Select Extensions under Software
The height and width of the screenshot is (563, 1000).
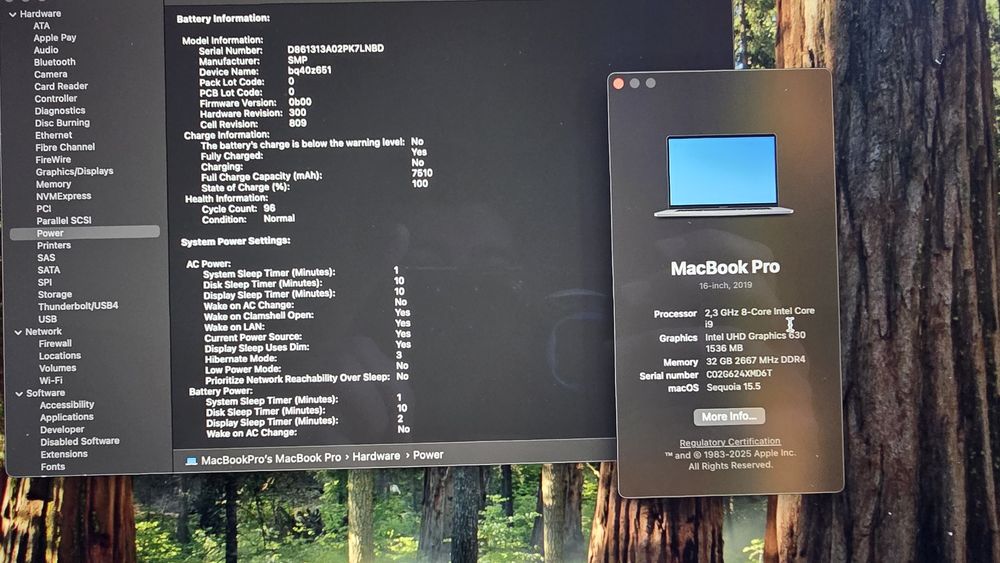point(64,455)
